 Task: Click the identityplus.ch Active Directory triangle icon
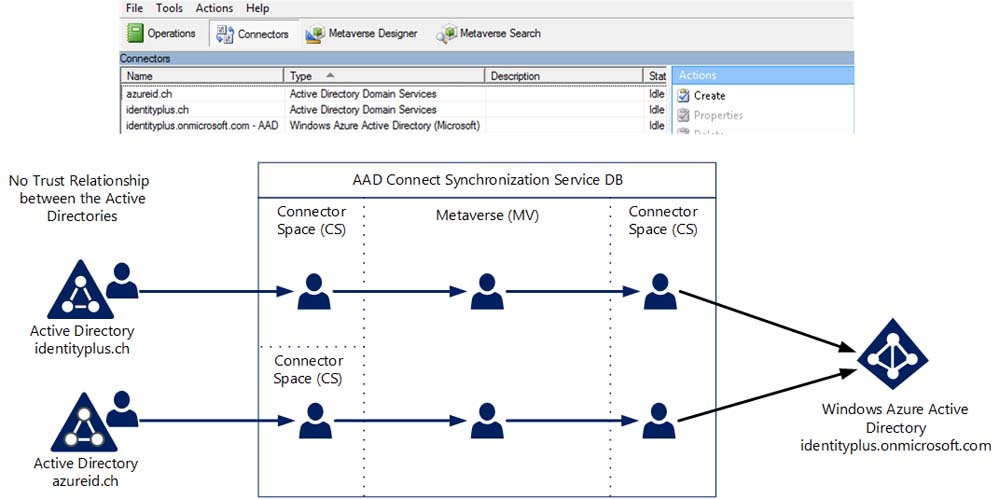(x=80, y=289)
